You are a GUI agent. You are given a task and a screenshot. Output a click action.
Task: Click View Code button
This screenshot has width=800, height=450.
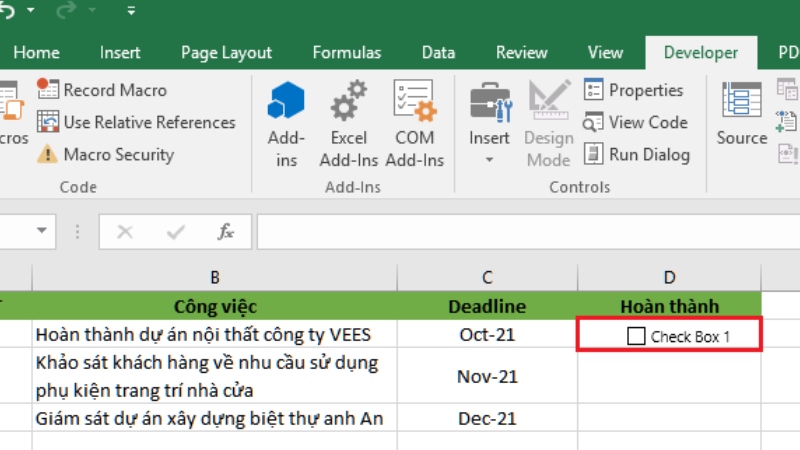(x=637, y=122)
